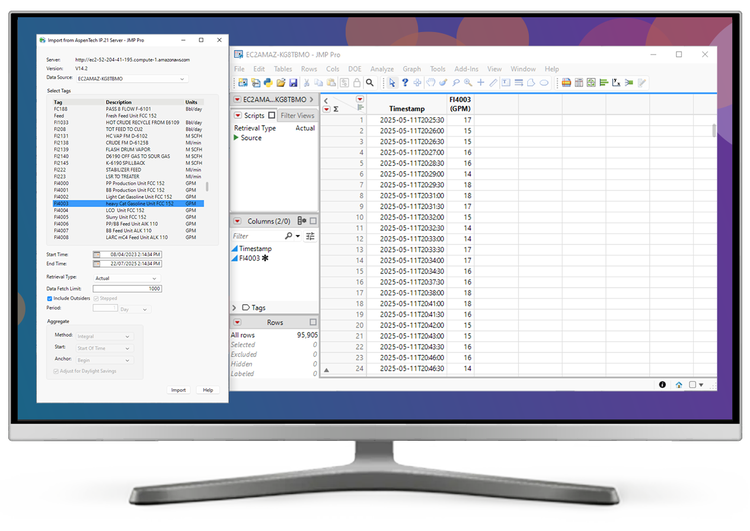Open the Add-Ins menu
The height and width of the screenshot is (531, 750).
point(466,69)
